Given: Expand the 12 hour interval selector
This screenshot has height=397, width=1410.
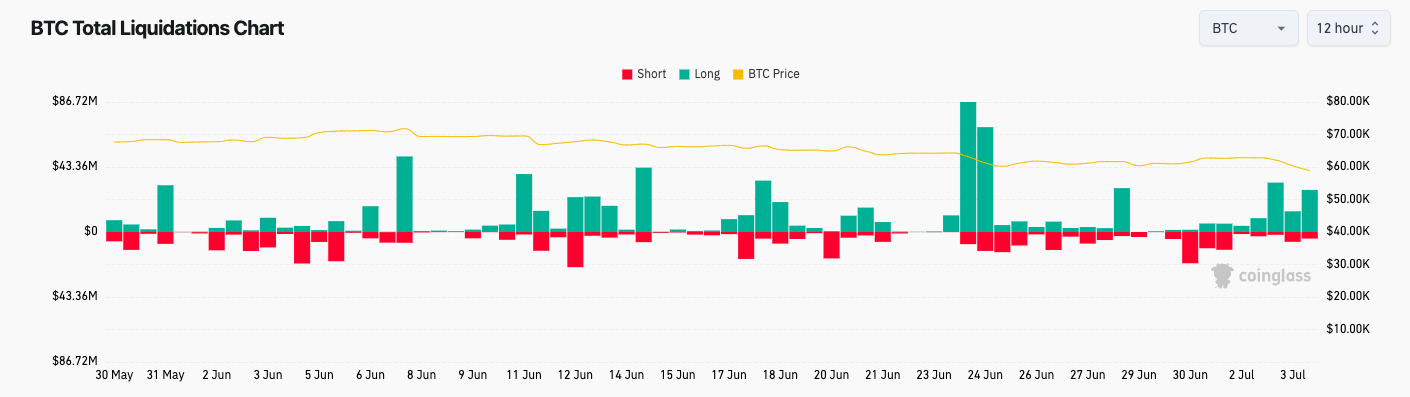Looking at the screenshot, I should point(1348,28).
